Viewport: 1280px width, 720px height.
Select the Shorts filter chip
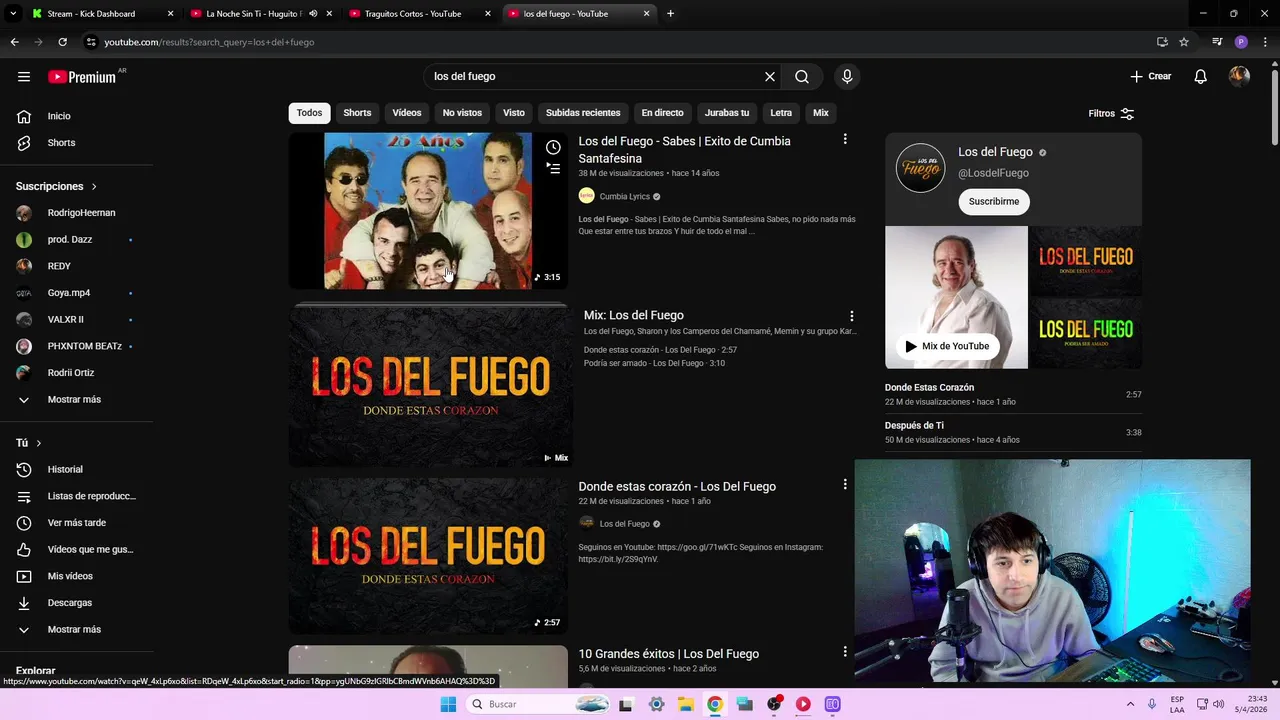pyautogui.click(x=357, y=113)
